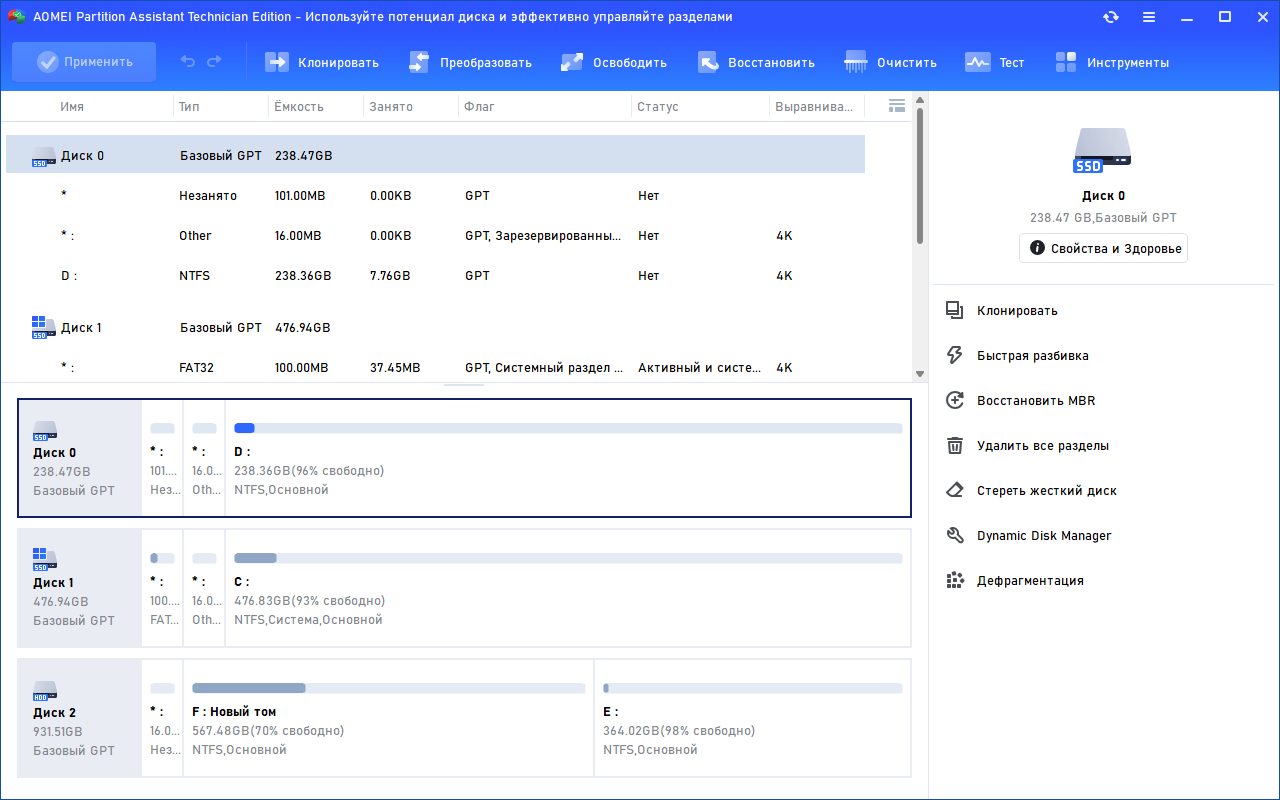Click the AOMEI app logo icon
The height and width of the screenshot is (800, 1280).
click(x=16, y=17)
